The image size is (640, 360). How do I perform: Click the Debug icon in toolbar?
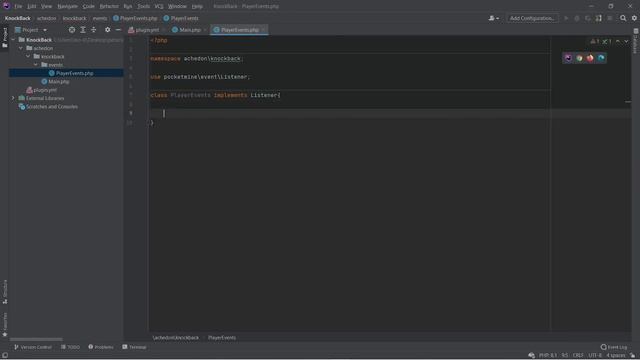[577, 18]
